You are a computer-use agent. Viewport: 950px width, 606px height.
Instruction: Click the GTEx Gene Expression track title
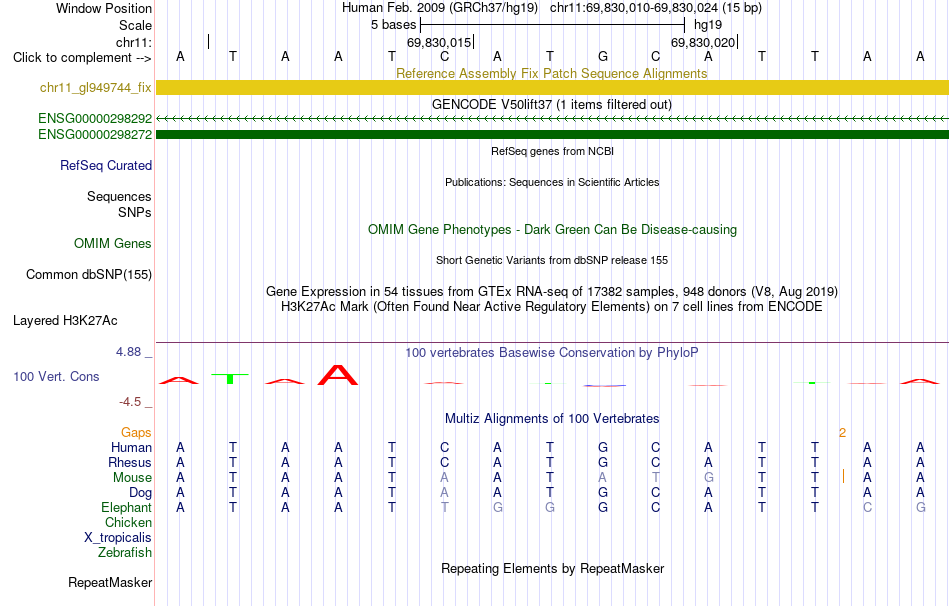(552, 291)
